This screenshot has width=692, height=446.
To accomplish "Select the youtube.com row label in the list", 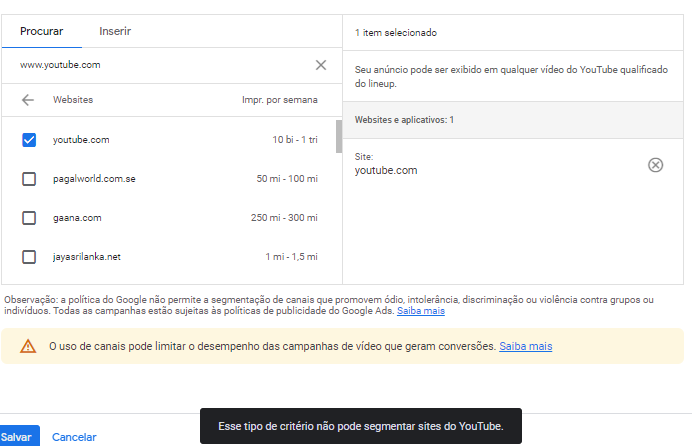I will 81,140.
